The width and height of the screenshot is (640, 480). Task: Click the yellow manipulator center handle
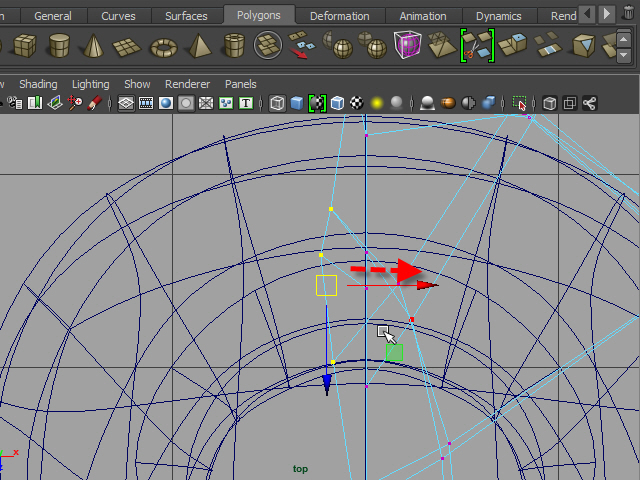[327, 285]
